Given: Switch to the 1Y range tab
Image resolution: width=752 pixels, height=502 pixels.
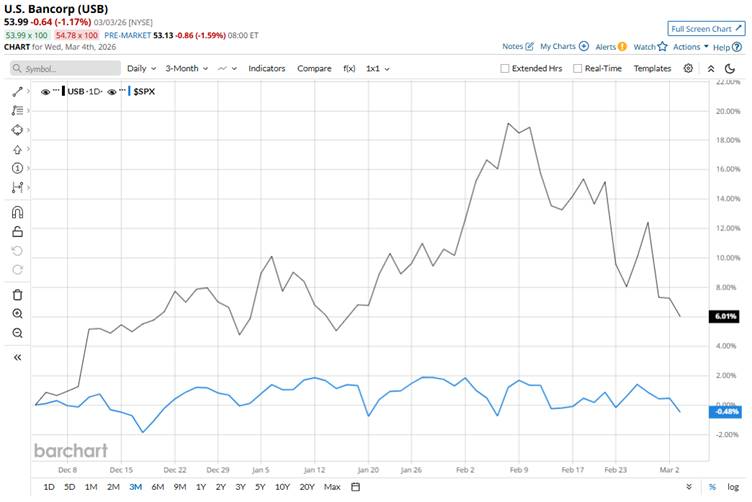Looking at the screenshot, I should [200, 487].
